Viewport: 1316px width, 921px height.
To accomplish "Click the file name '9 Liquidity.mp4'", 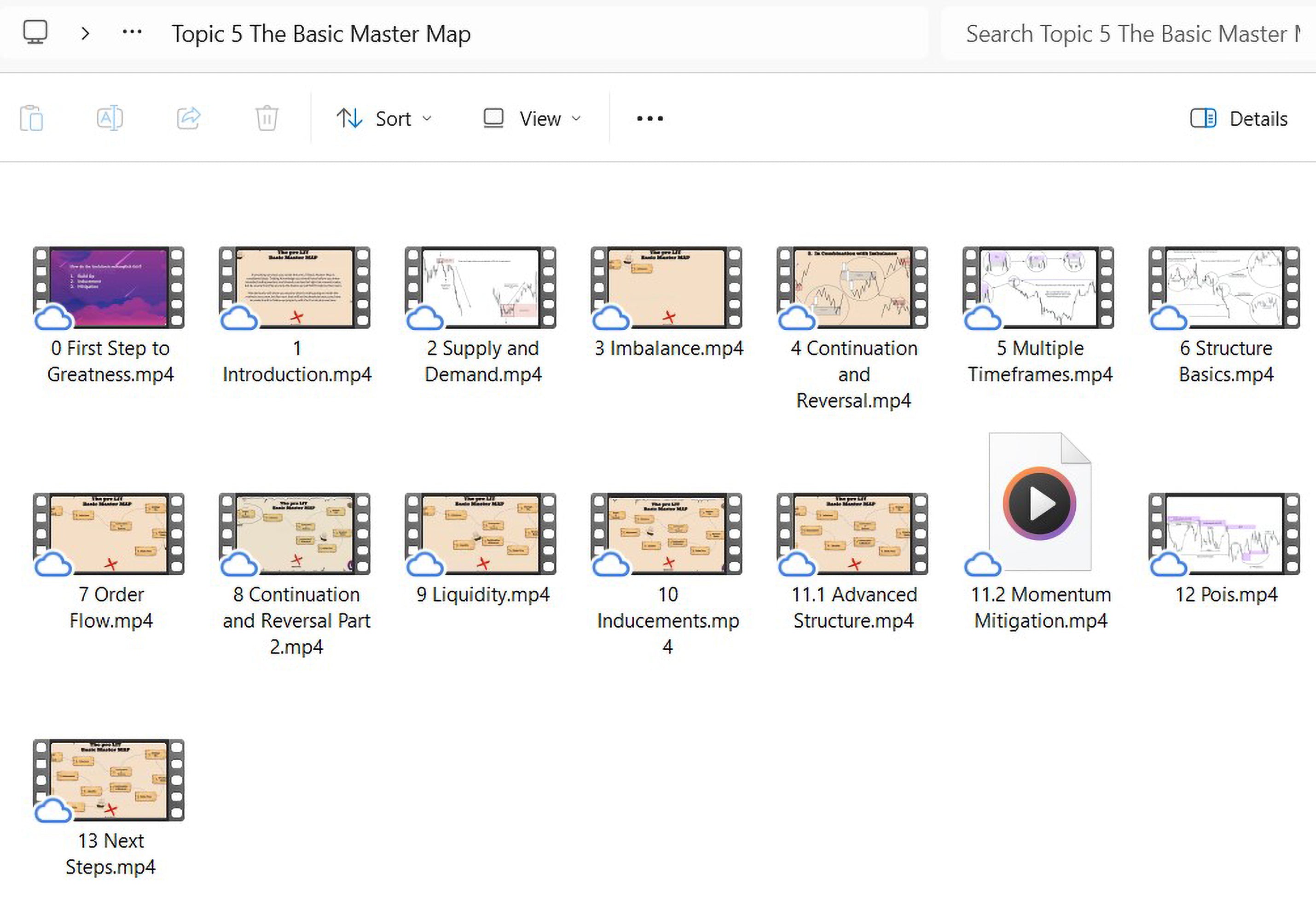I will [x=482, y=595].
